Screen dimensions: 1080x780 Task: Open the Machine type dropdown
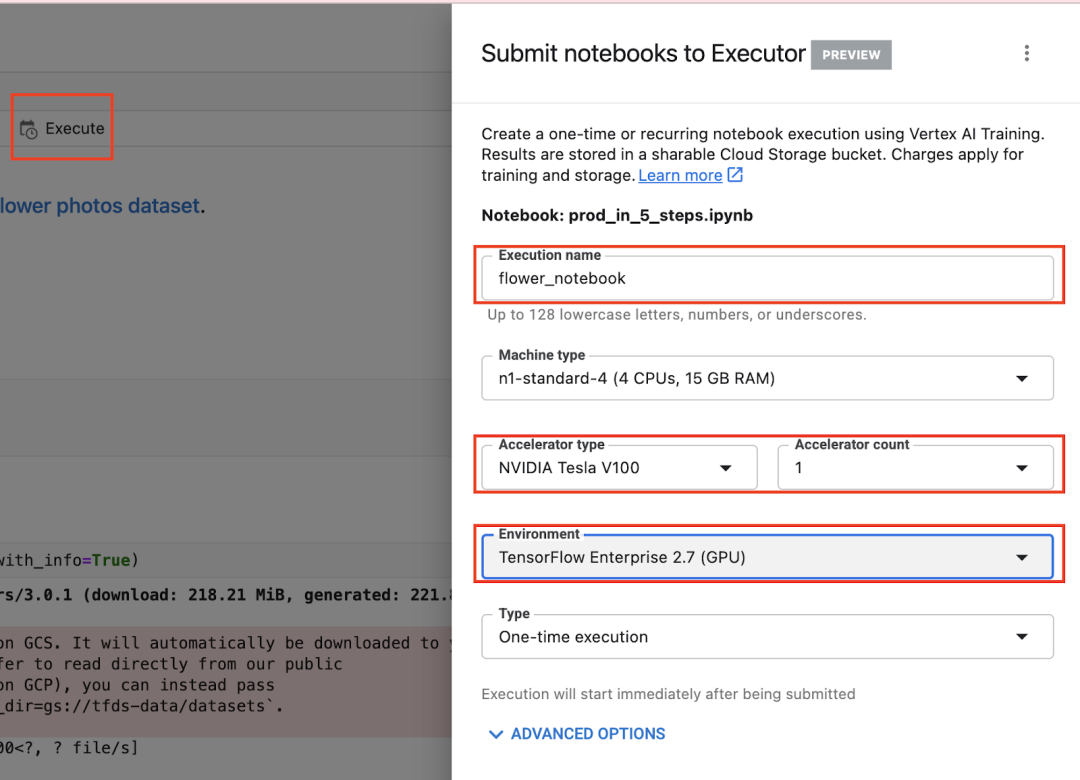coord(767,379)
